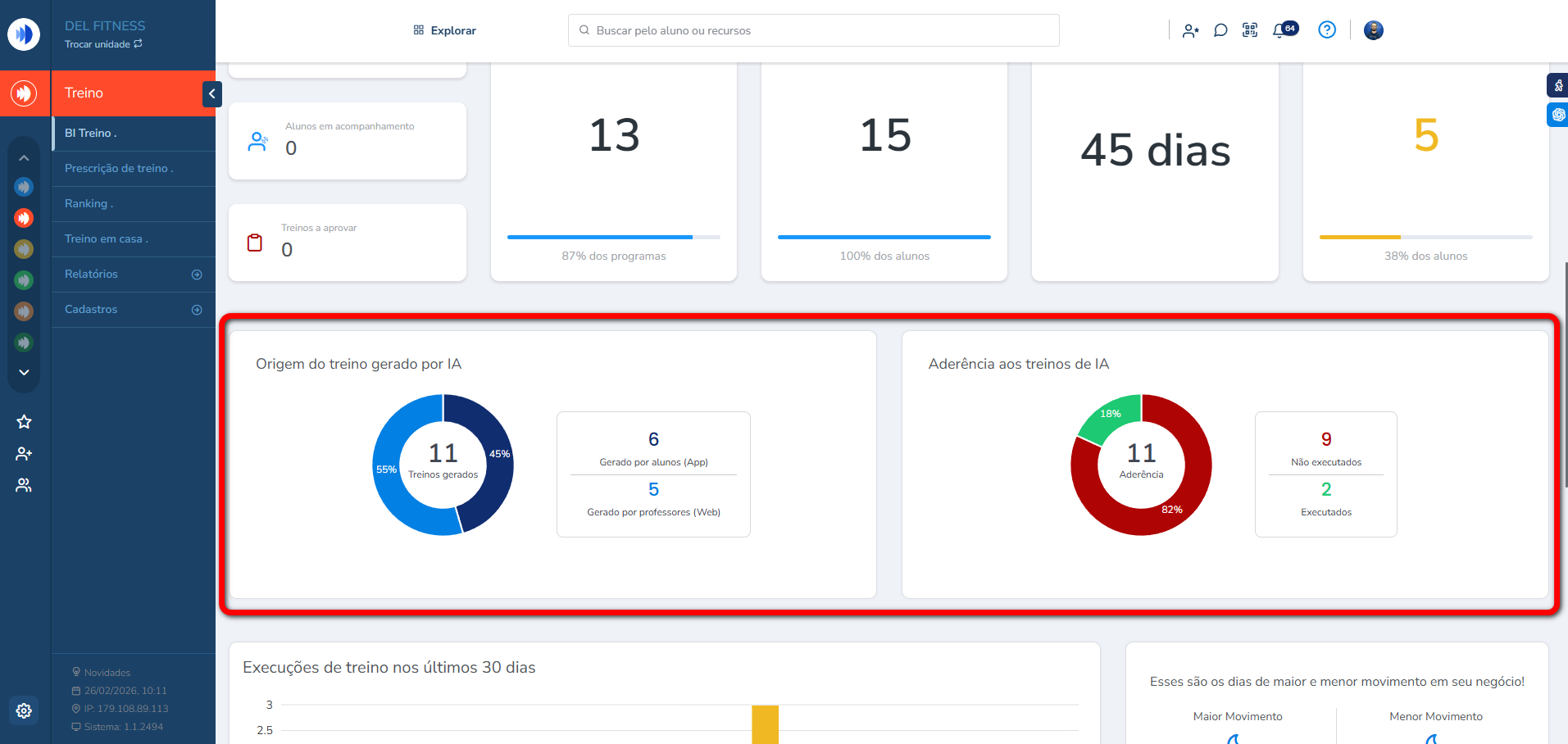Open settings gear in bottom left
Screen dimensions: 1568x744
[24, 710]
